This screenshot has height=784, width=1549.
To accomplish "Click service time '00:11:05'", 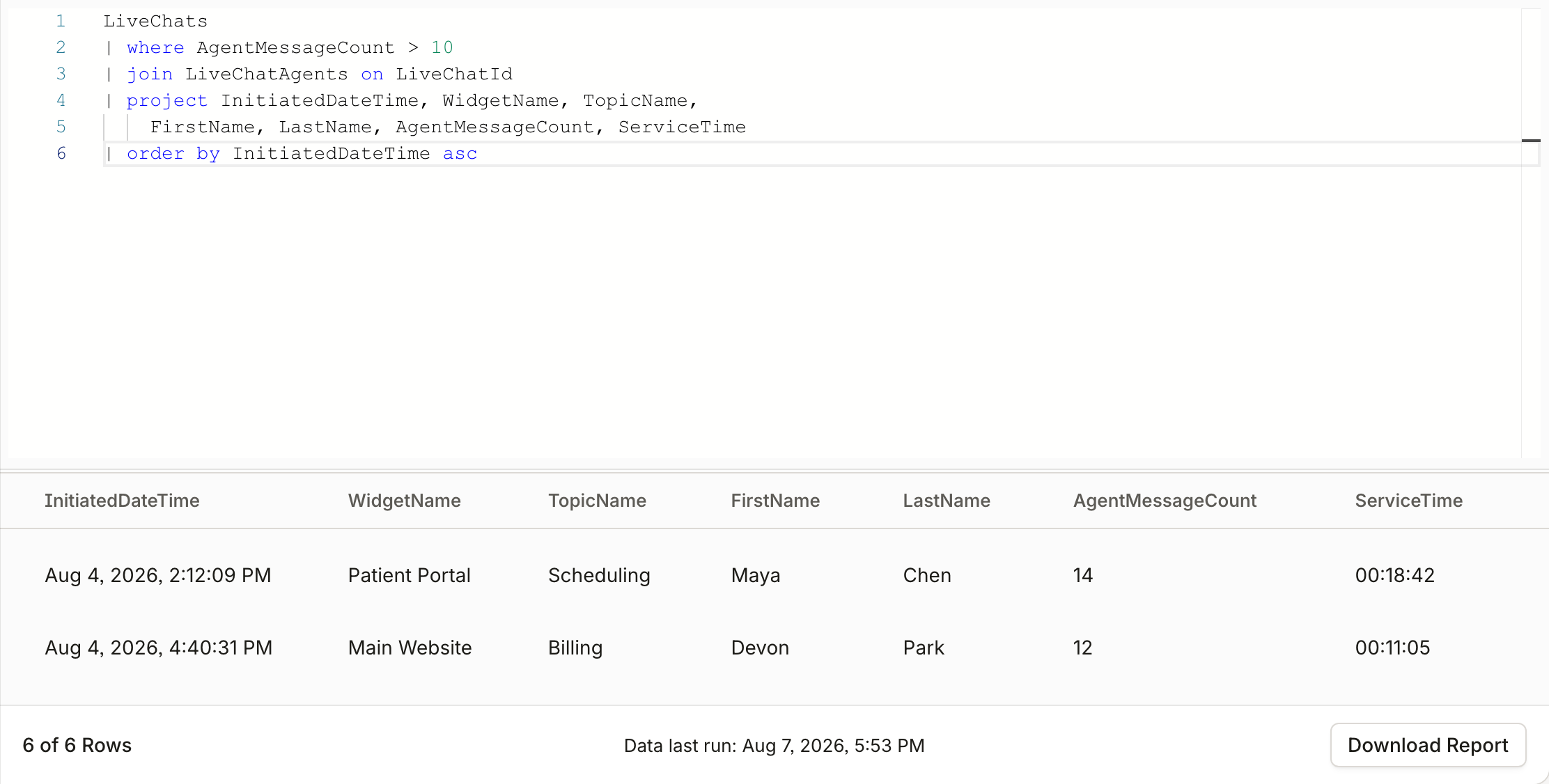I will [1392, 648].
